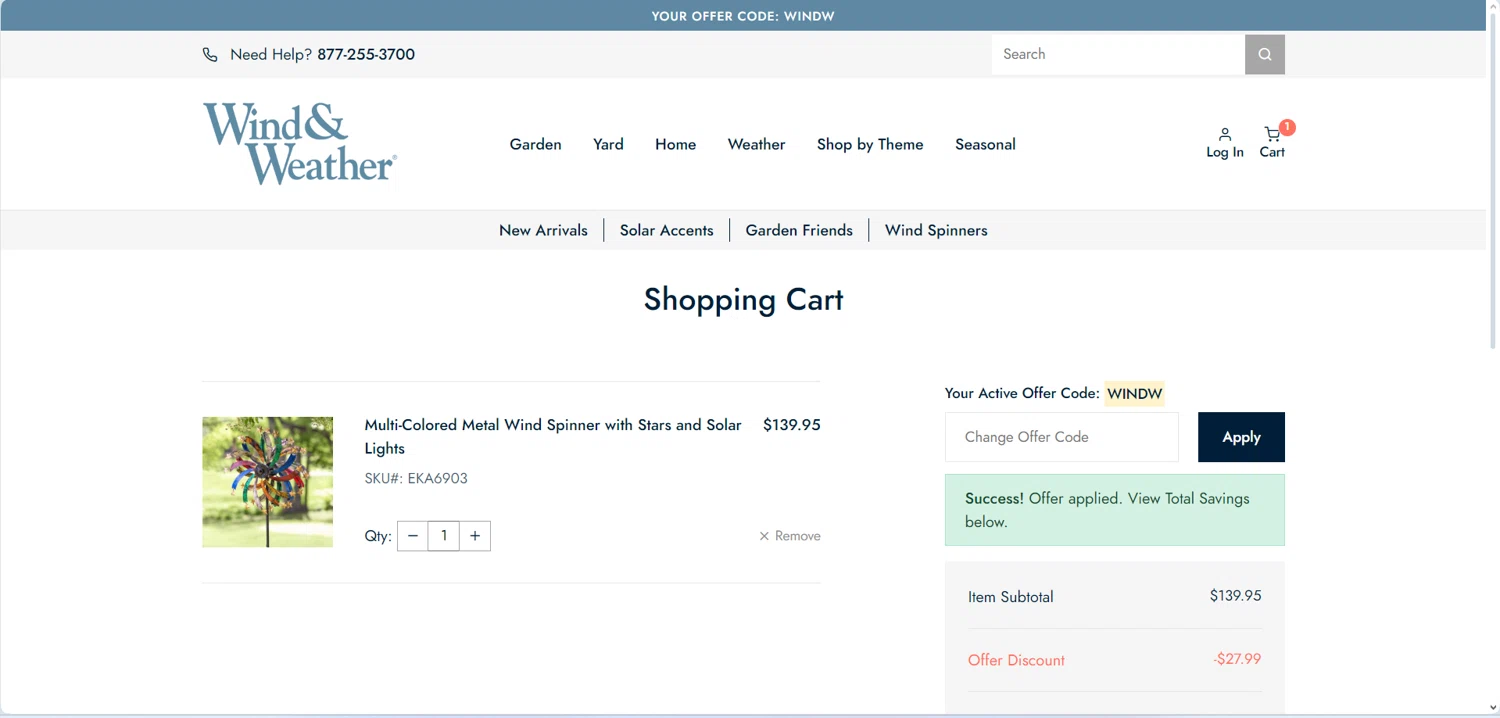Click the Shopping Cart heading
The width and height of the screenshot is (1500, 718).
(743, 299)
